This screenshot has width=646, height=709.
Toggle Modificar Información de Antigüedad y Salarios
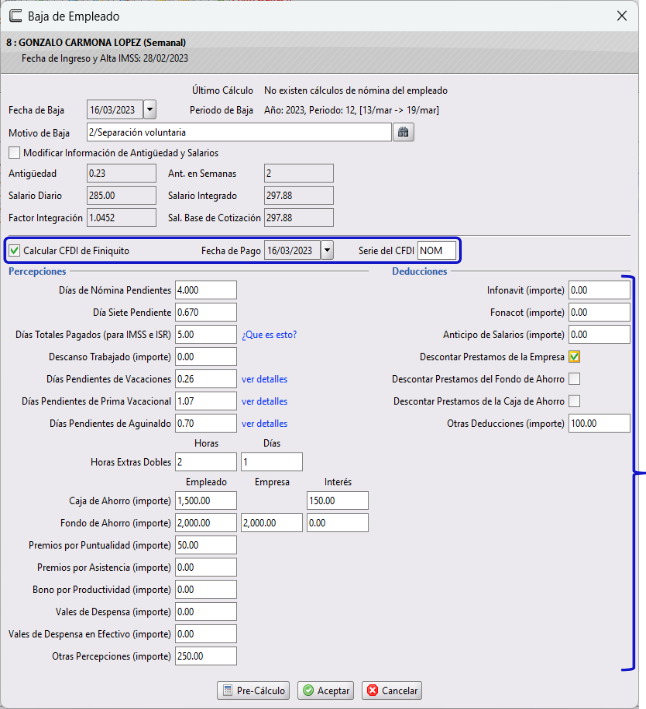[14, 153]
